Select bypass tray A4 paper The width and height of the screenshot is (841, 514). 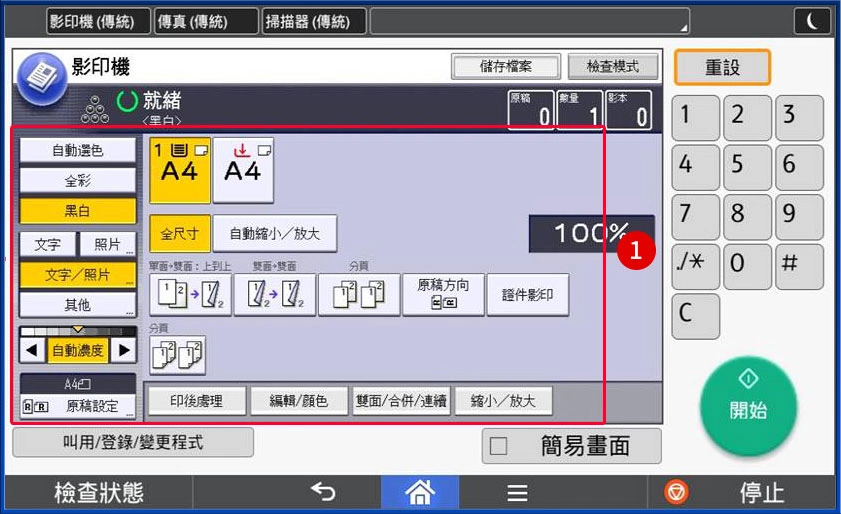243,170
